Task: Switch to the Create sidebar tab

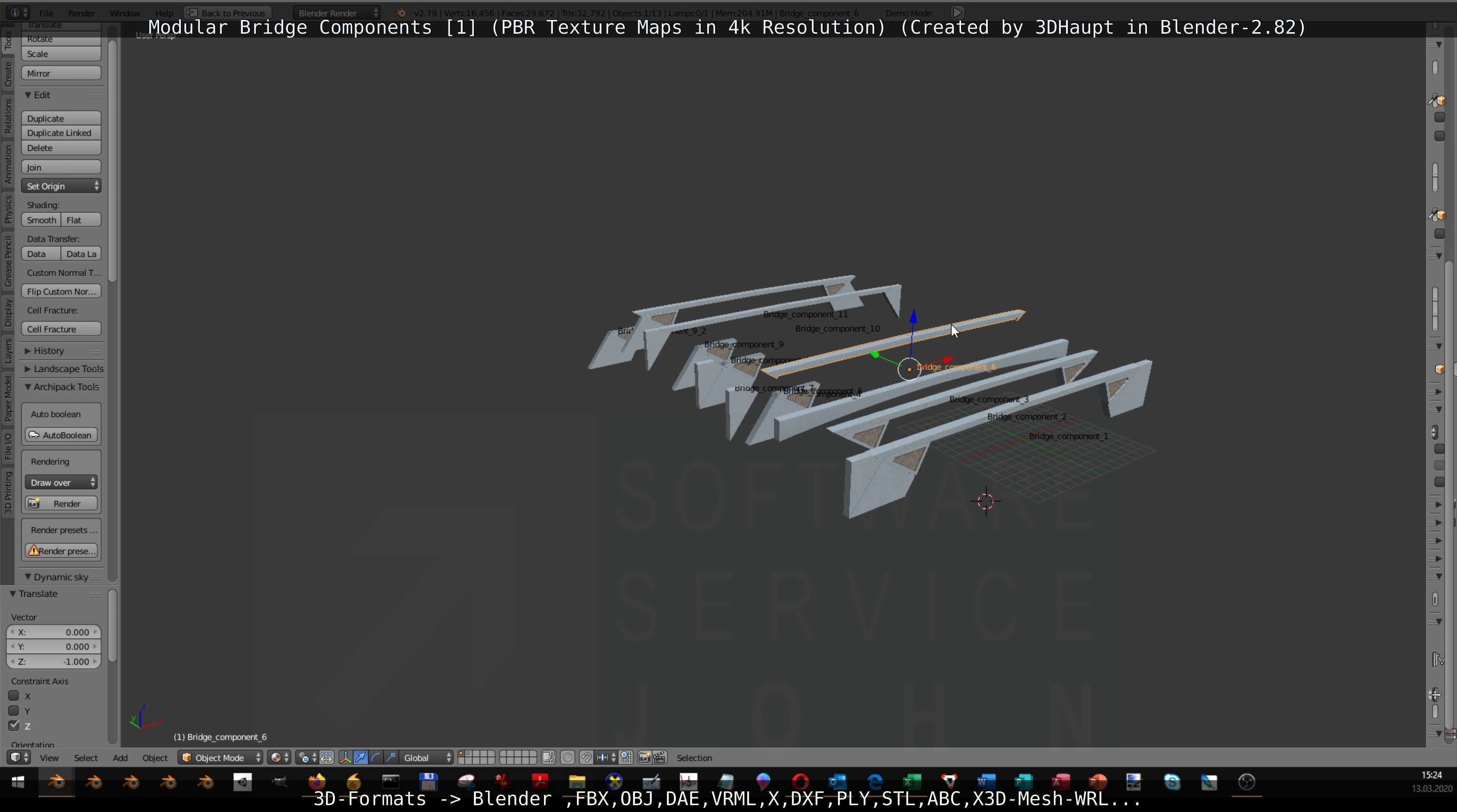Action: point(8,74)
